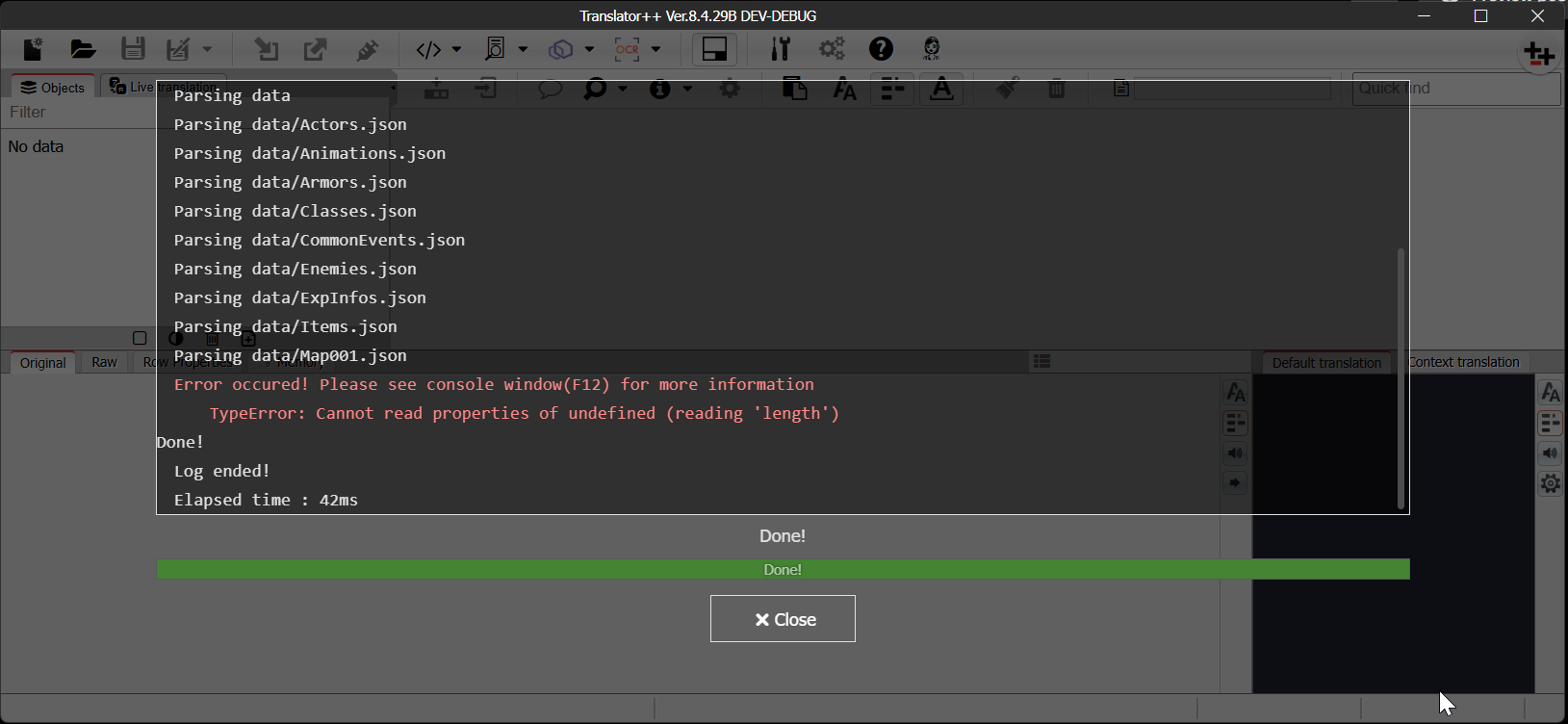This screenshot has height=724, width=1568.
Task: Click the 'Parsing data/Actors.json' log line
Action: (290, 125)
